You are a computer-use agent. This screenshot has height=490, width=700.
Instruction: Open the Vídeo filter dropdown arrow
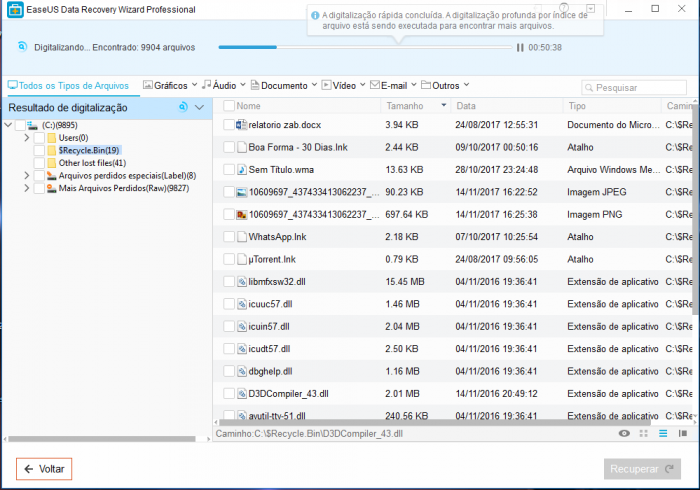(362, 85)
